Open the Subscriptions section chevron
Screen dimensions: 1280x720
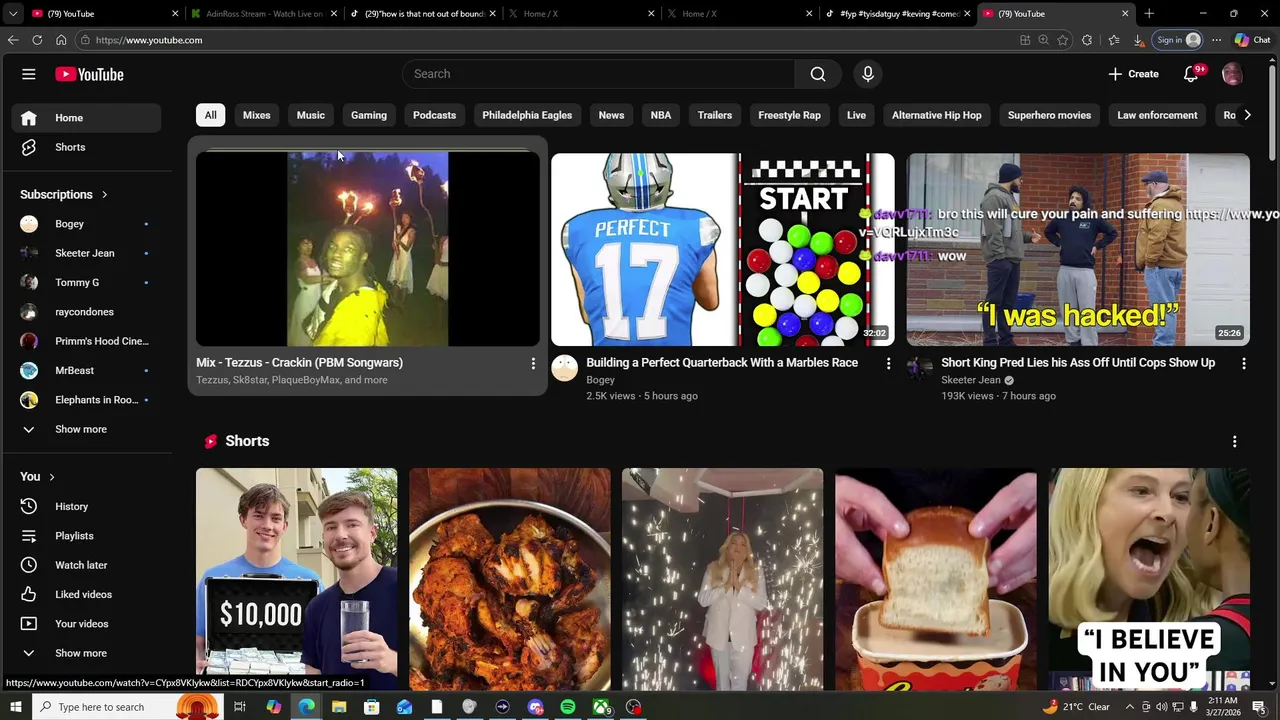(104, 195)
